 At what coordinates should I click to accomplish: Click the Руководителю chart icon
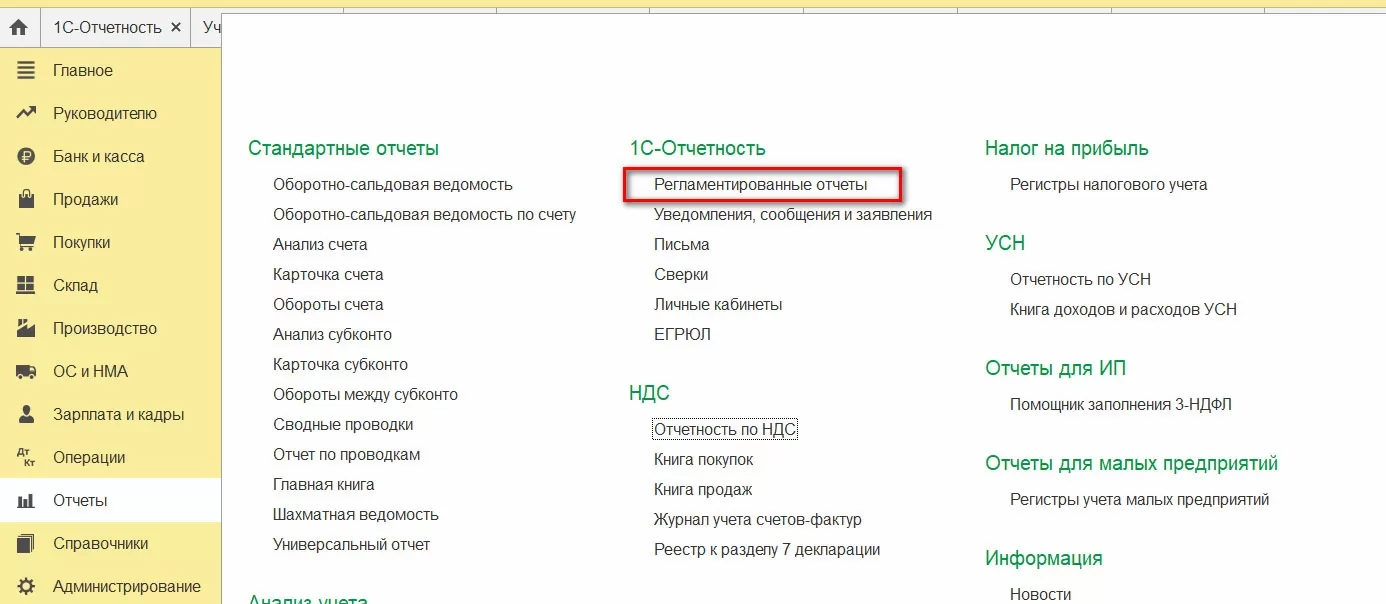pos(26,114)
